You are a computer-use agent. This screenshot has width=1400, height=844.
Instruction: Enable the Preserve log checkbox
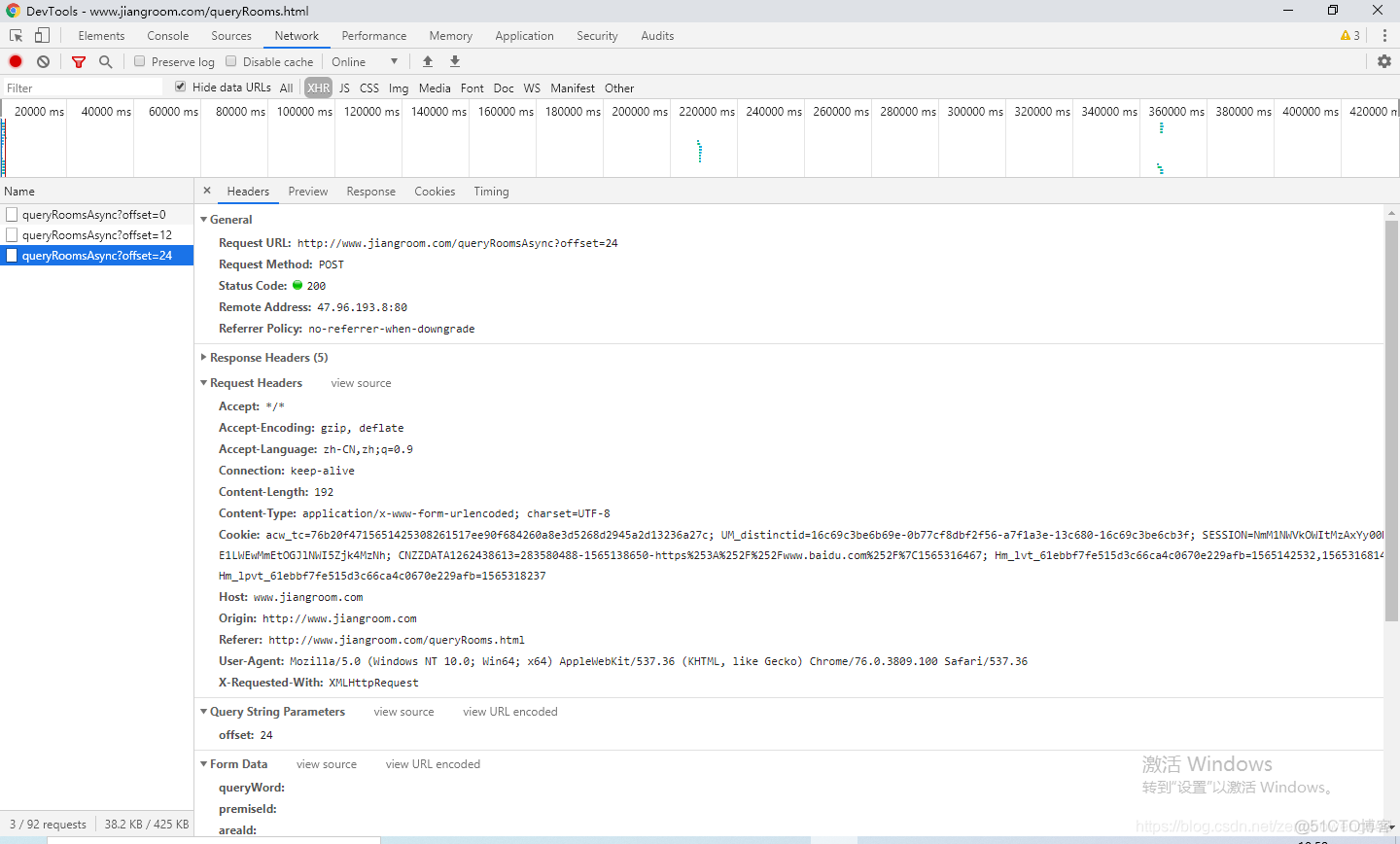(140, 61)
